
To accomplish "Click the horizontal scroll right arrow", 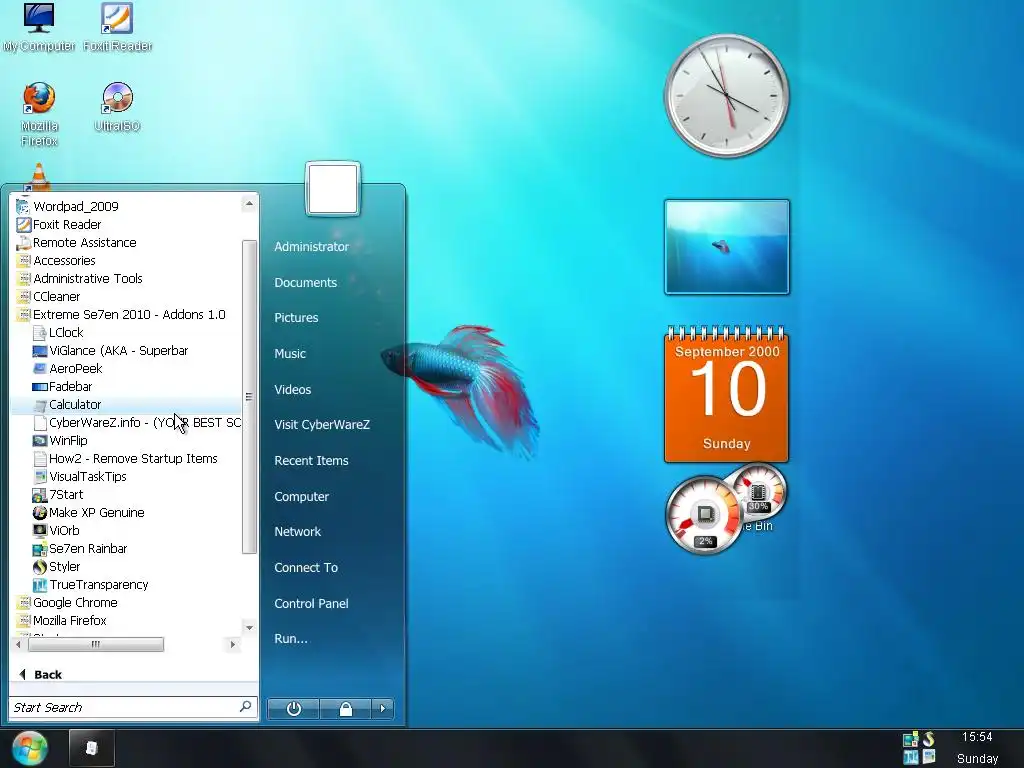I will pyautogui.click(x=232, y=645).
